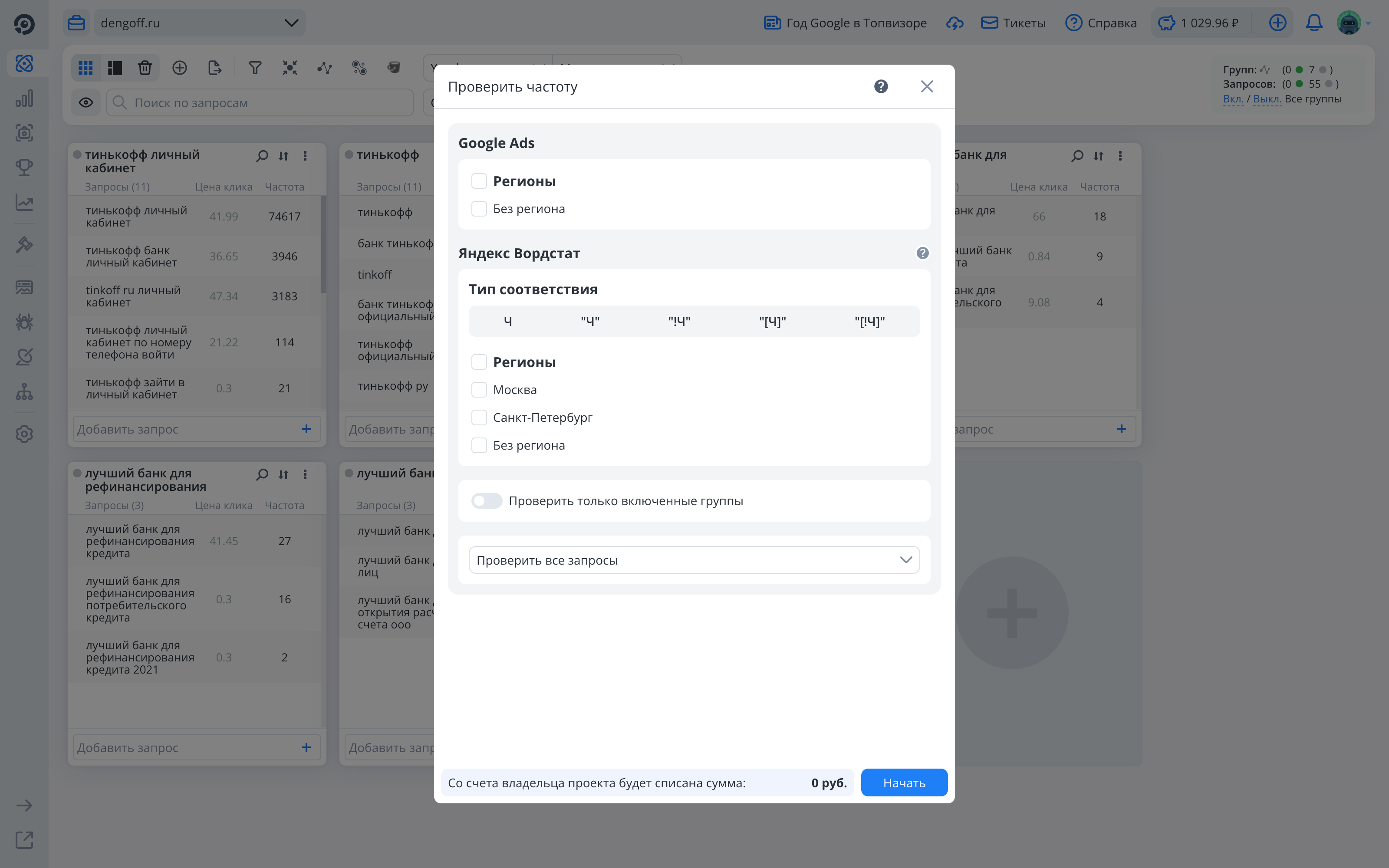Switch to panel list view
Screen dimensions: 1389x868
pos(115,68)
